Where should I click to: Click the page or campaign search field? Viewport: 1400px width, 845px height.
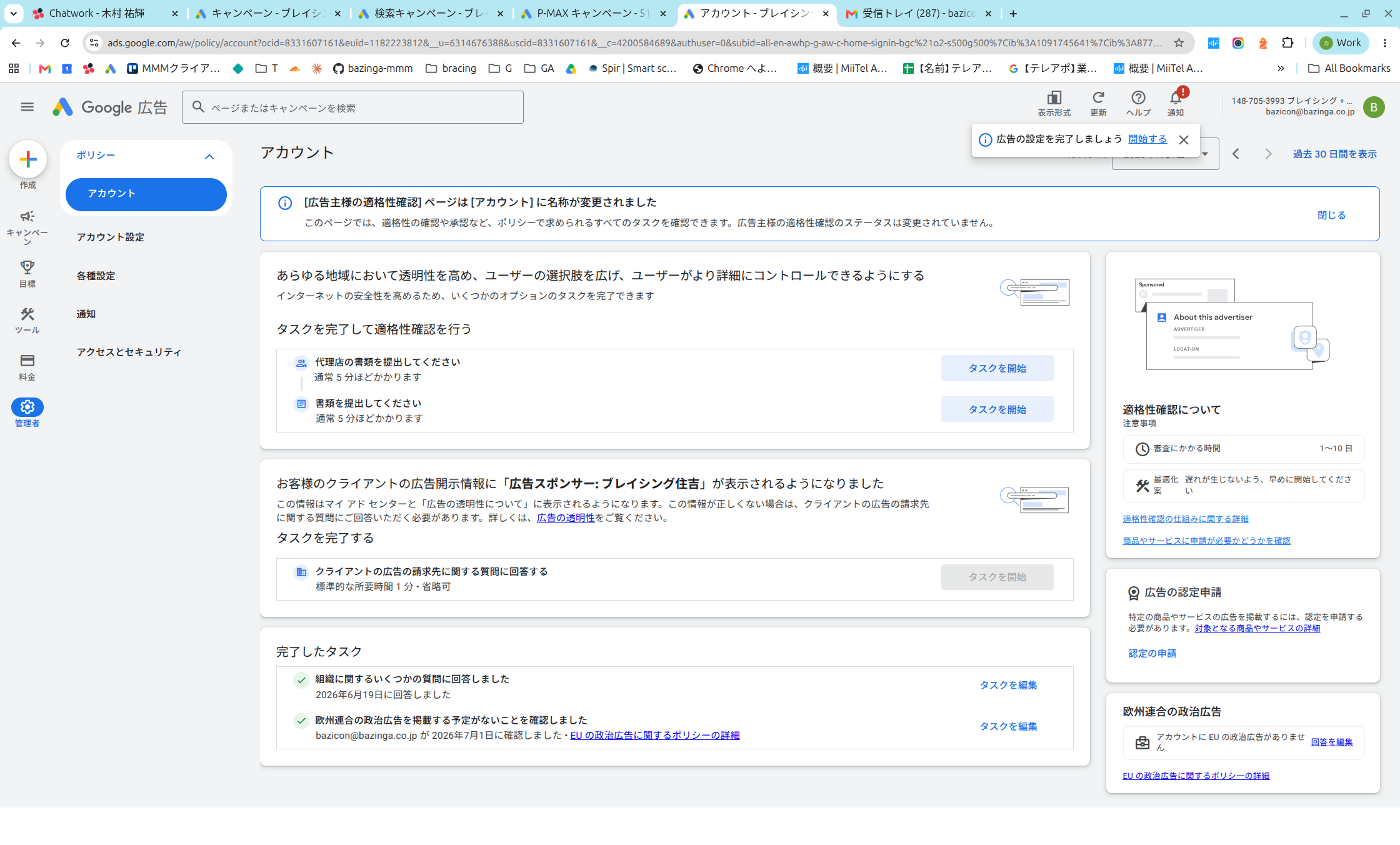click(x=352, y=107)
